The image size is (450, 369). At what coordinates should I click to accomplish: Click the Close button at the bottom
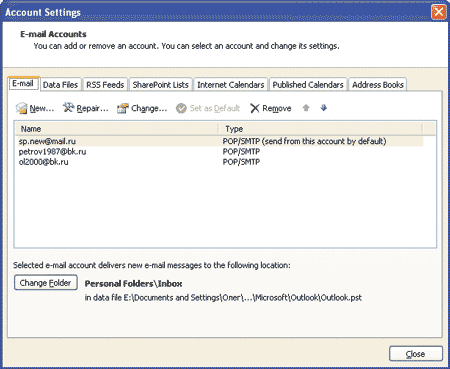[416, 354]
